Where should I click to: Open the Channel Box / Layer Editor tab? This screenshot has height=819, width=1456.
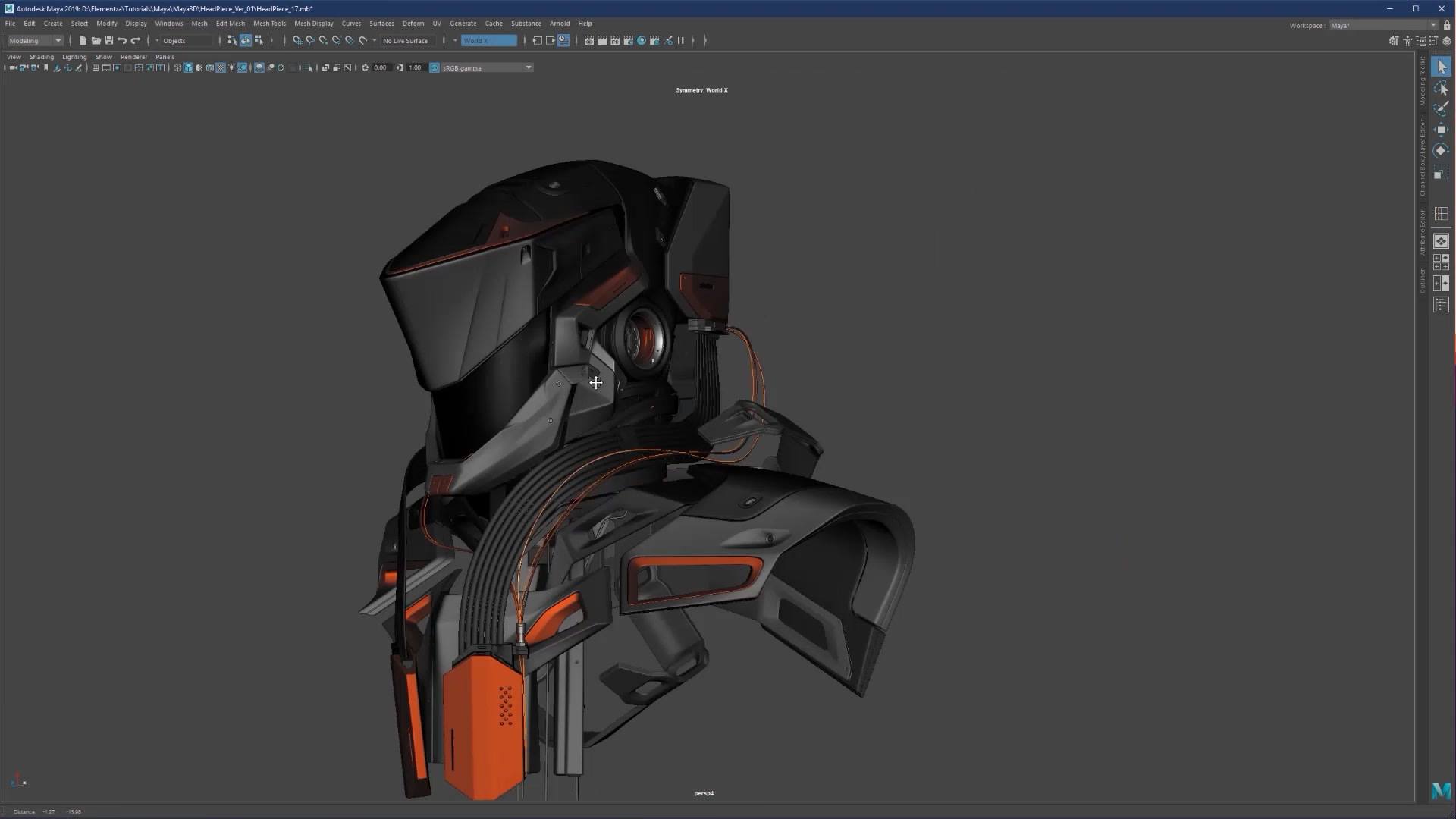tap(1423, 157)
